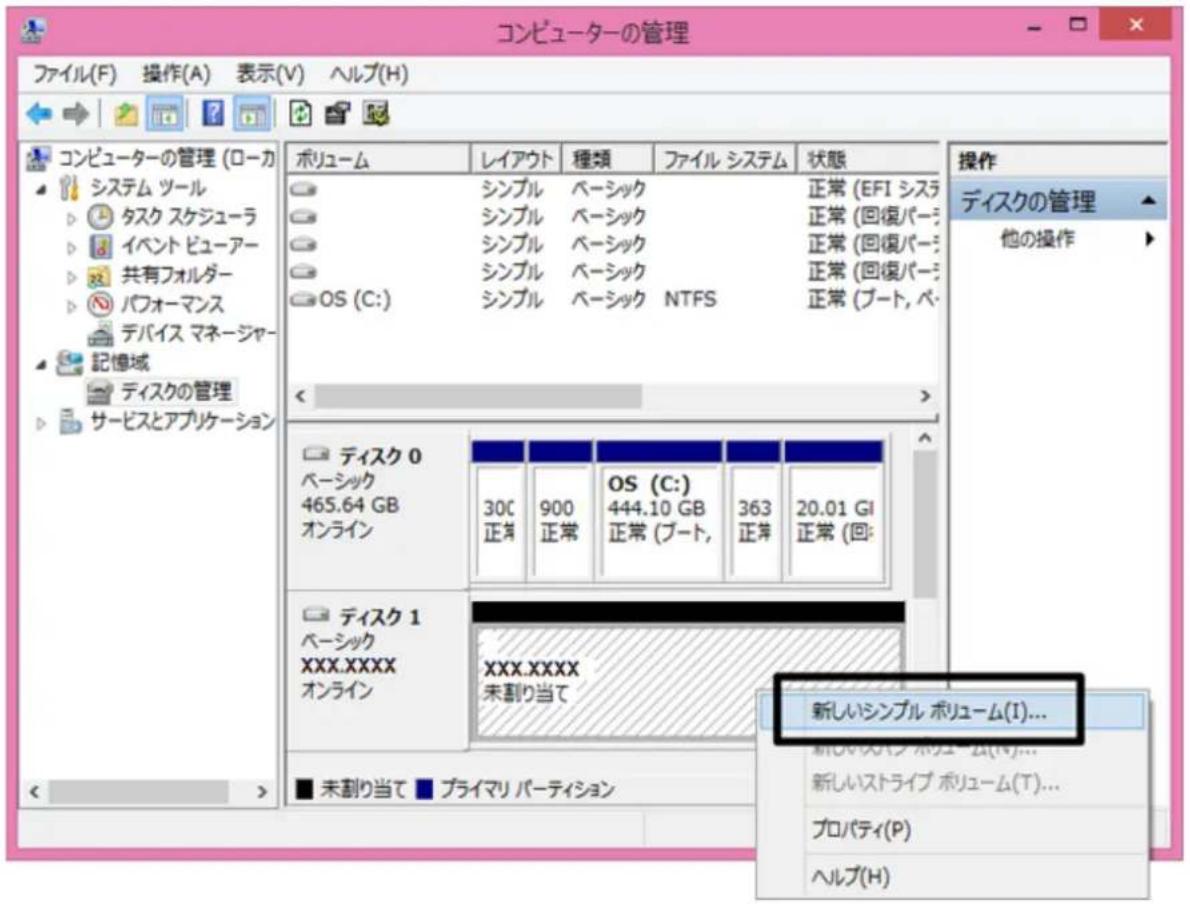This screenshot has height=904, width=1190.
Task: Click the Back arrow toolbar icon
Action: (39, 115)
